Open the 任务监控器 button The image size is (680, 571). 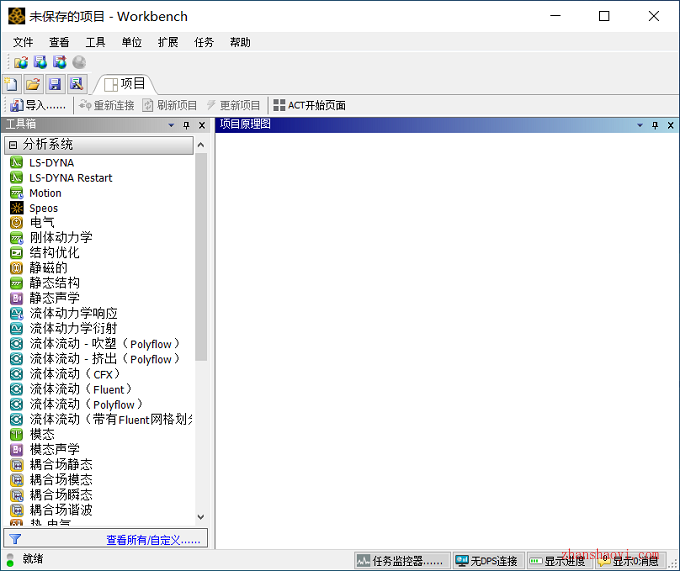[x=402, y=561]
